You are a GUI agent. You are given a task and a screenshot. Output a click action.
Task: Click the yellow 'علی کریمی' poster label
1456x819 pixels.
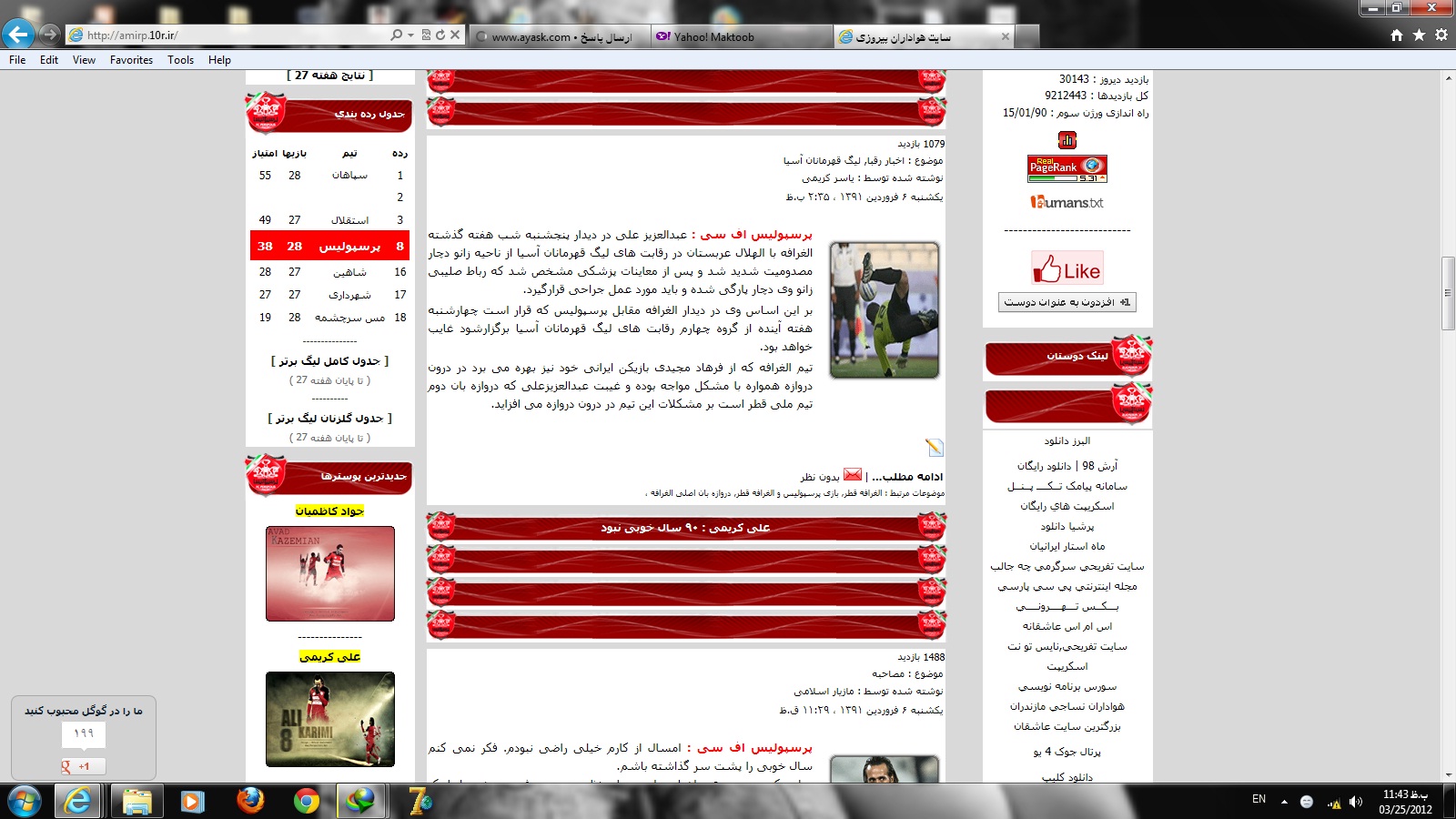point(330,656)
